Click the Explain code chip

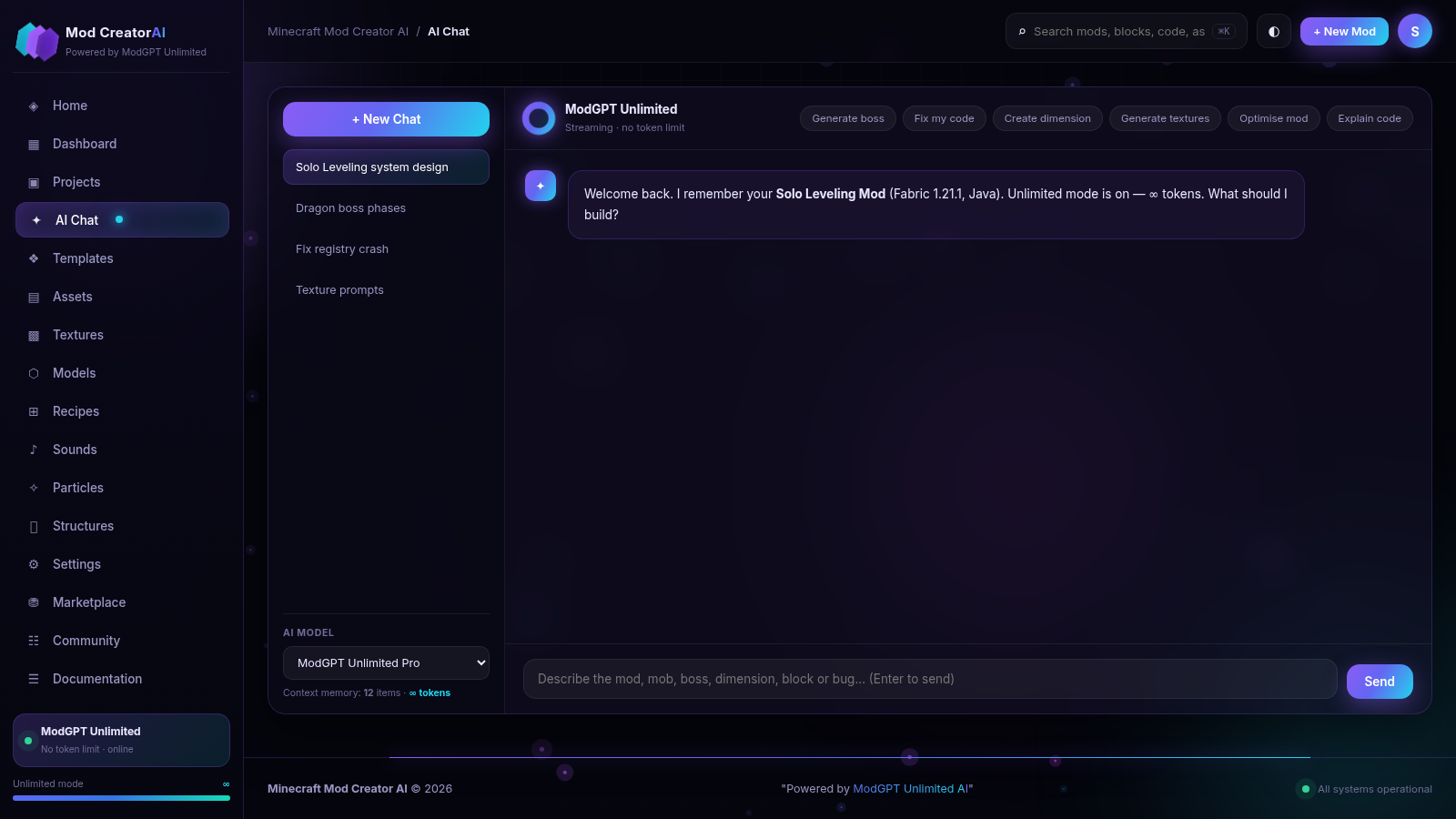(x=1370, y=118)
